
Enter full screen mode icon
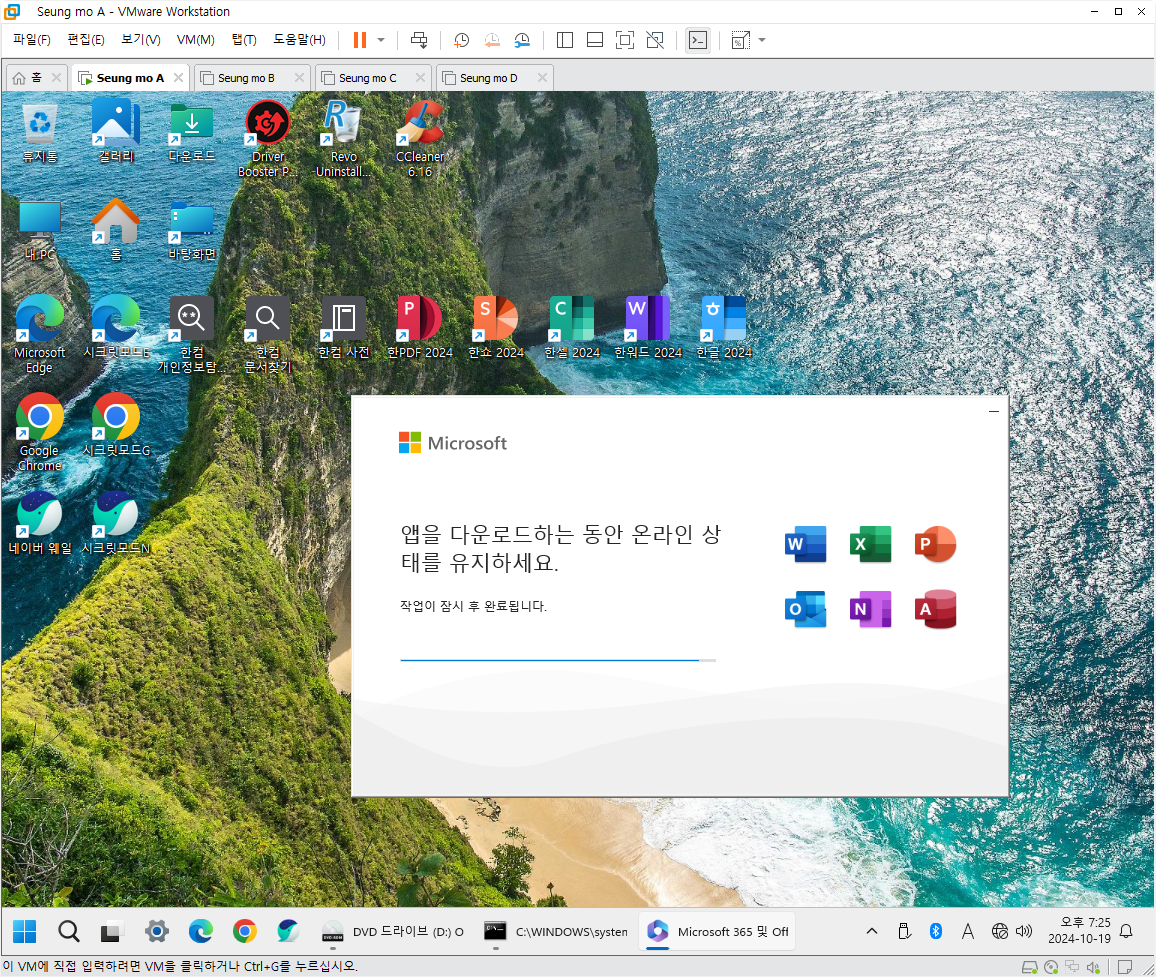(624, 40)
